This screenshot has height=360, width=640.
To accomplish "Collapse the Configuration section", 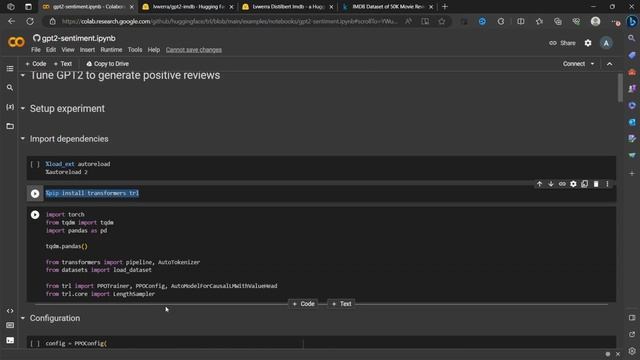I will (x=23, y=318).
